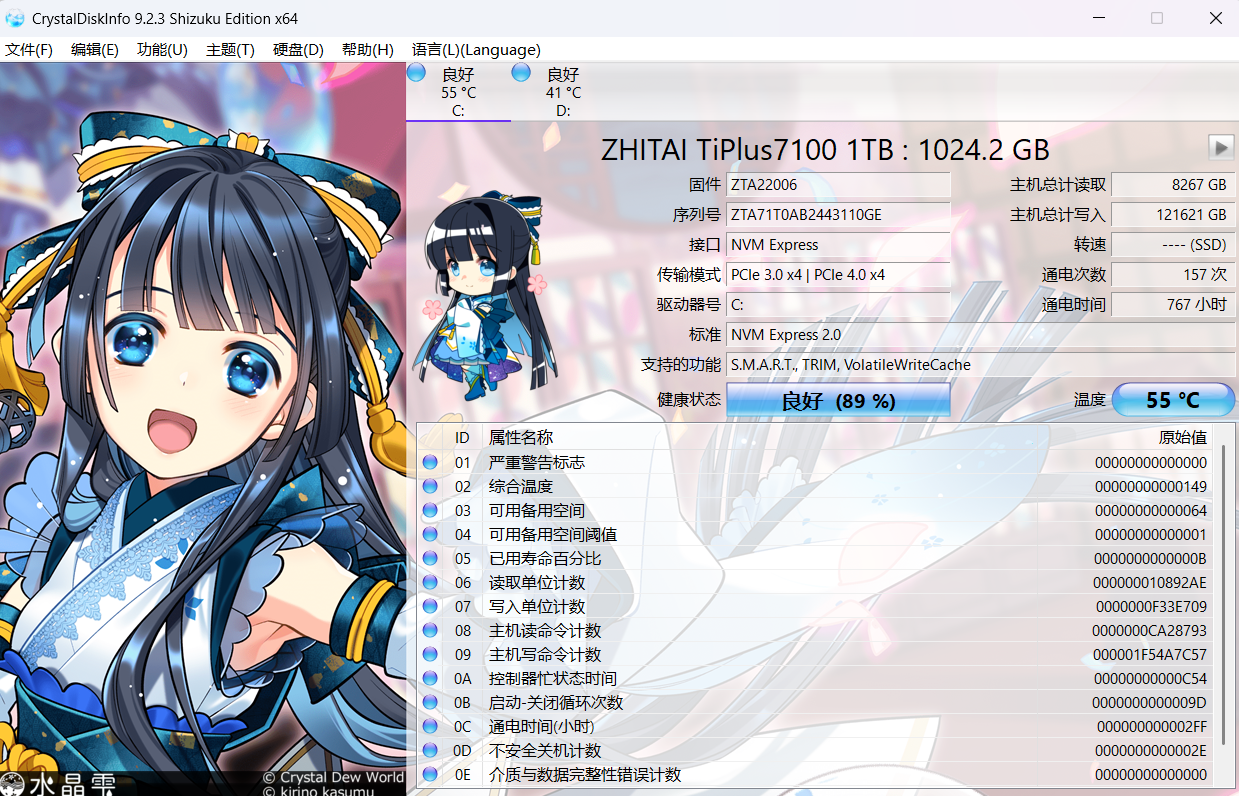Image resolution: width=1239 pixels, height=796 pixels.
Task: Click the rotation speed value ---- (SSD)
Action: pyautogui.click(x=1173, y=245)
